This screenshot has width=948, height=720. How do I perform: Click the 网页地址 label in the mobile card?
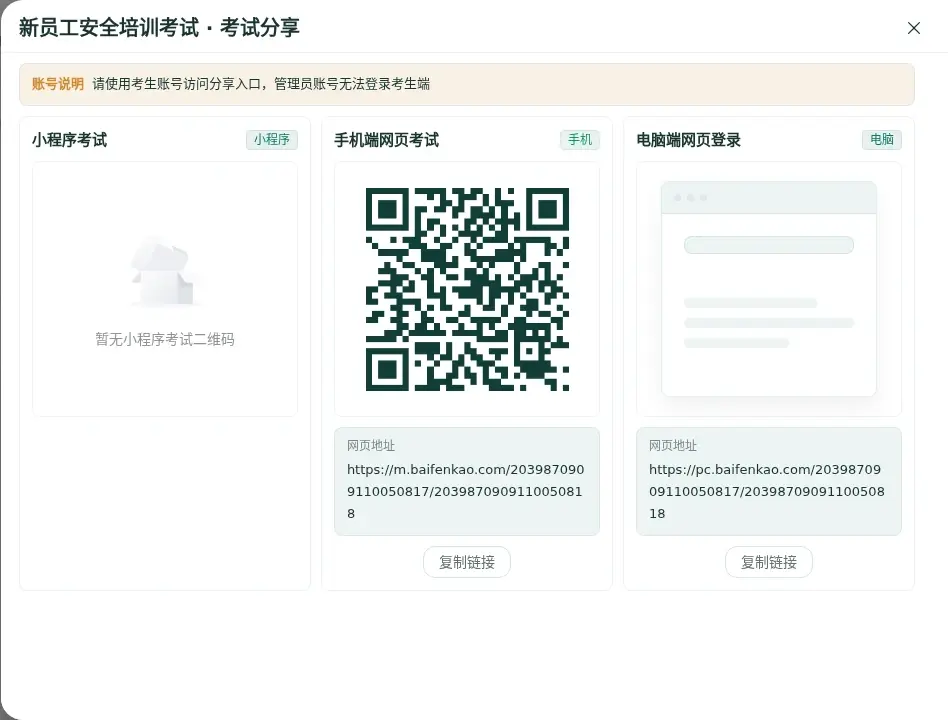point(371,446)
